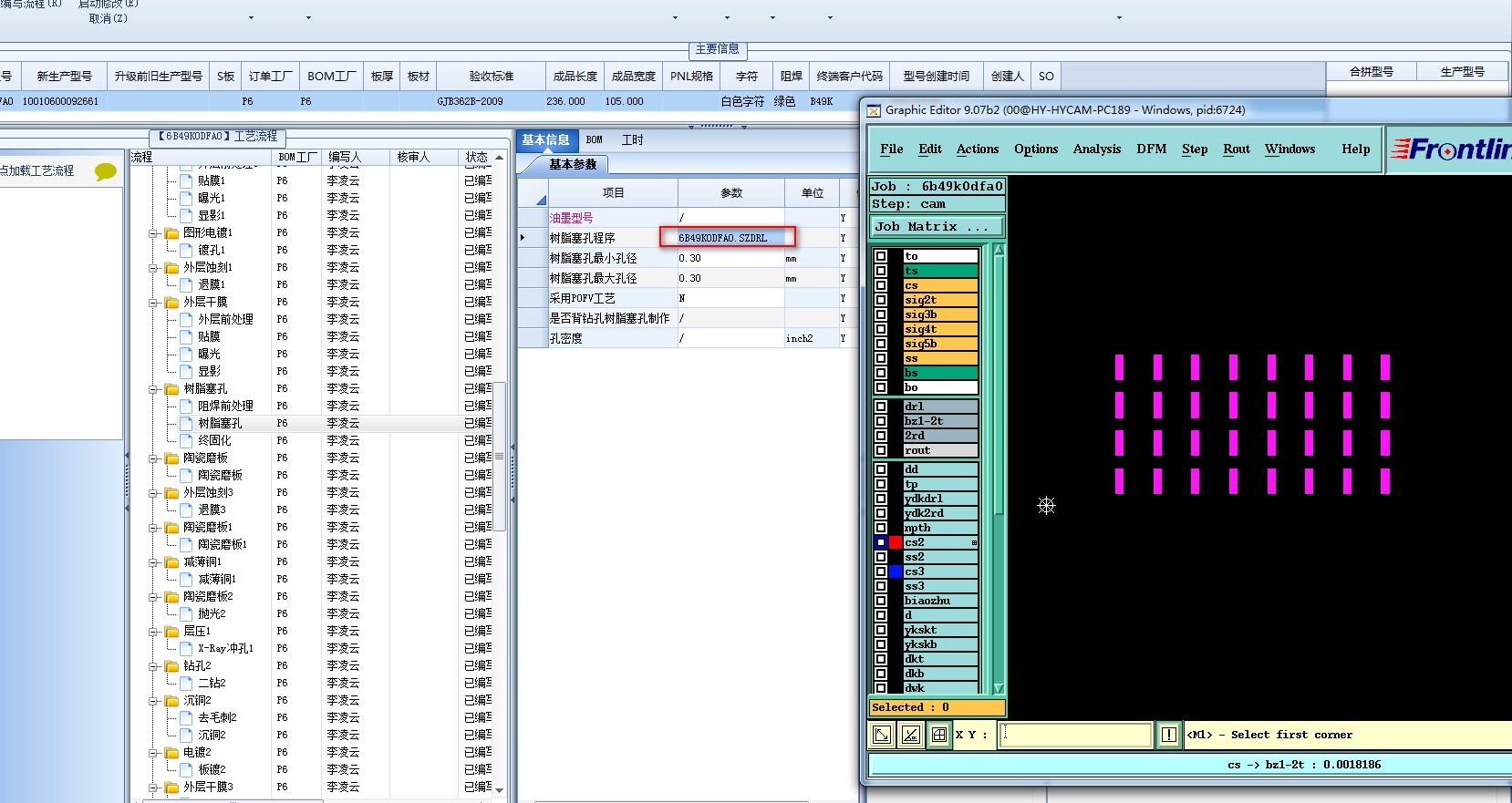This screenshot has width=1512, height=803.
Task: Click the Graphic Editor title bar icon
Action: [874, 110]
